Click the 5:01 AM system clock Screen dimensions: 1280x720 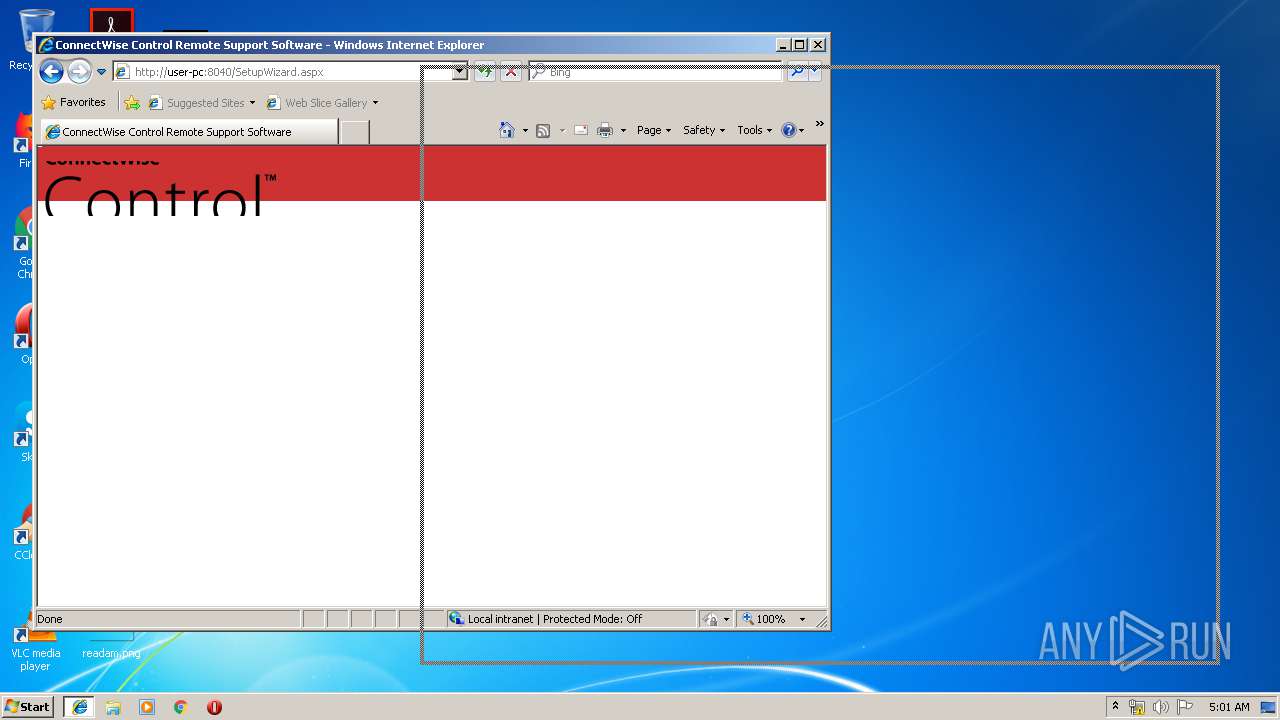(1229, 707)
